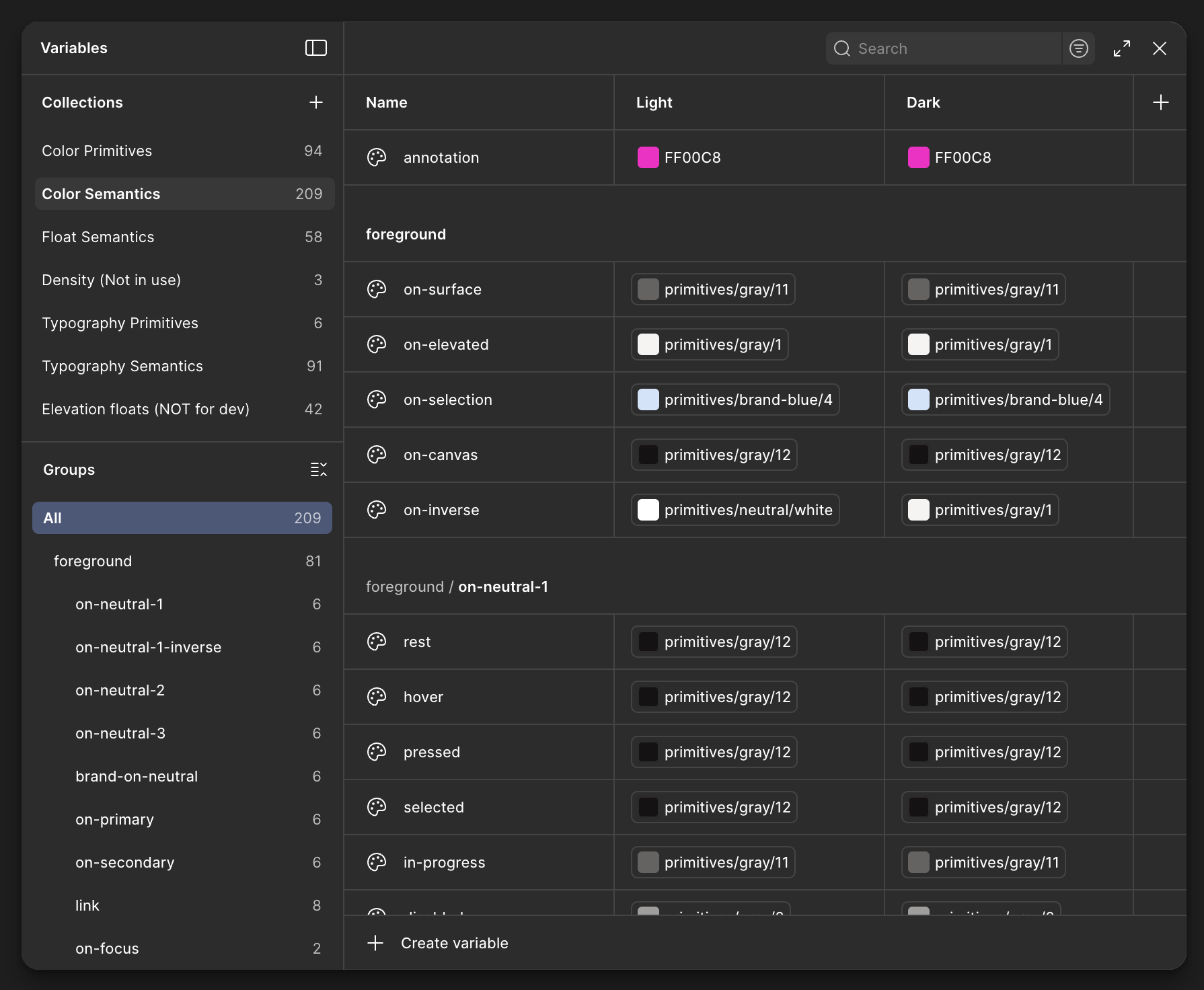Open the Color Primitives collection
The image size is (1204, 990).
184,151
